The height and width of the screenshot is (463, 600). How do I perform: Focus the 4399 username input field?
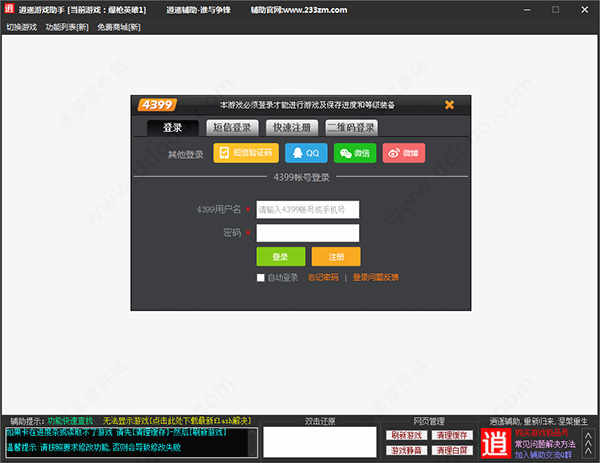click(x=308, y=209)
